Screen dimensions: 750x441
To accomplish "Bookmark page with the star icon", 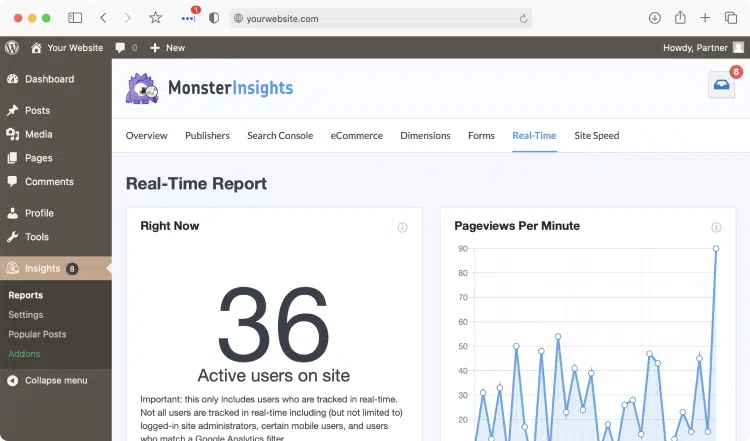I will pos(155,18).
